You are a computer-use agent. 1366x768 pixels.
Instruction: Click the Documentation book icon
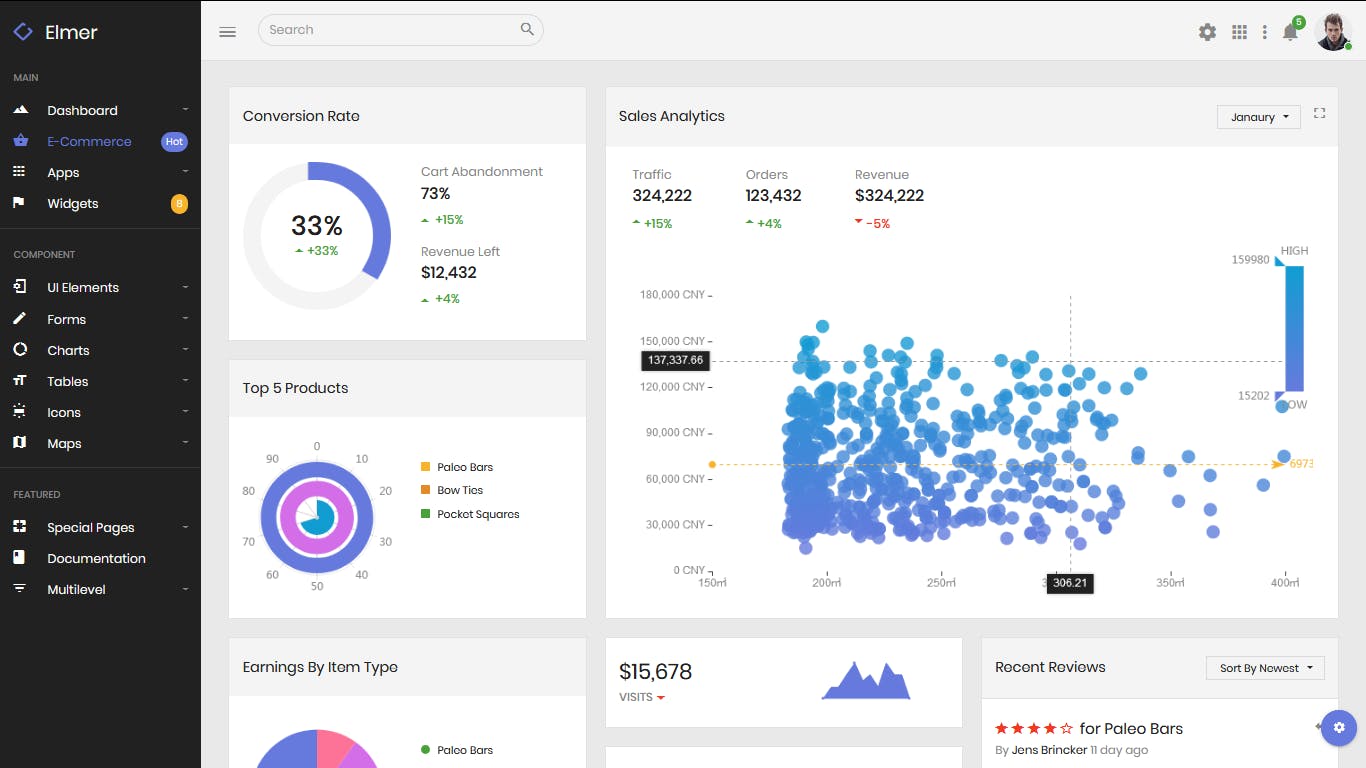click(x=18, y=557)
